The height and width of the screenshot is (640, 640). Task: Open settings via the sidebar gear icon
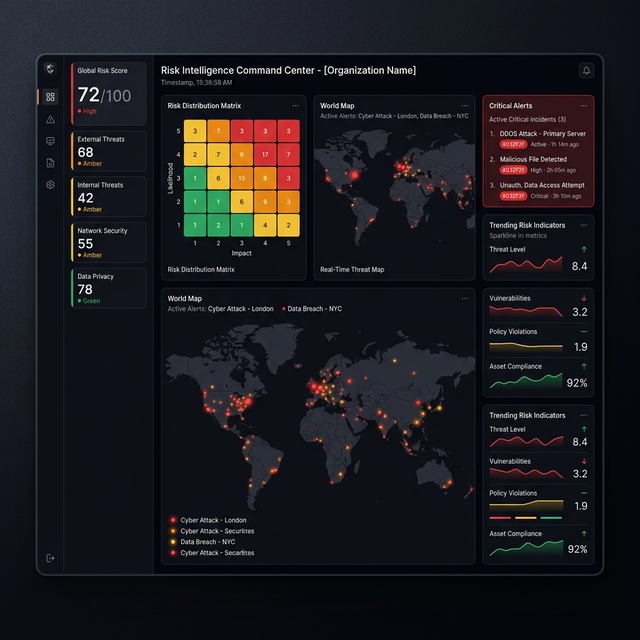[x=50, y=184]
